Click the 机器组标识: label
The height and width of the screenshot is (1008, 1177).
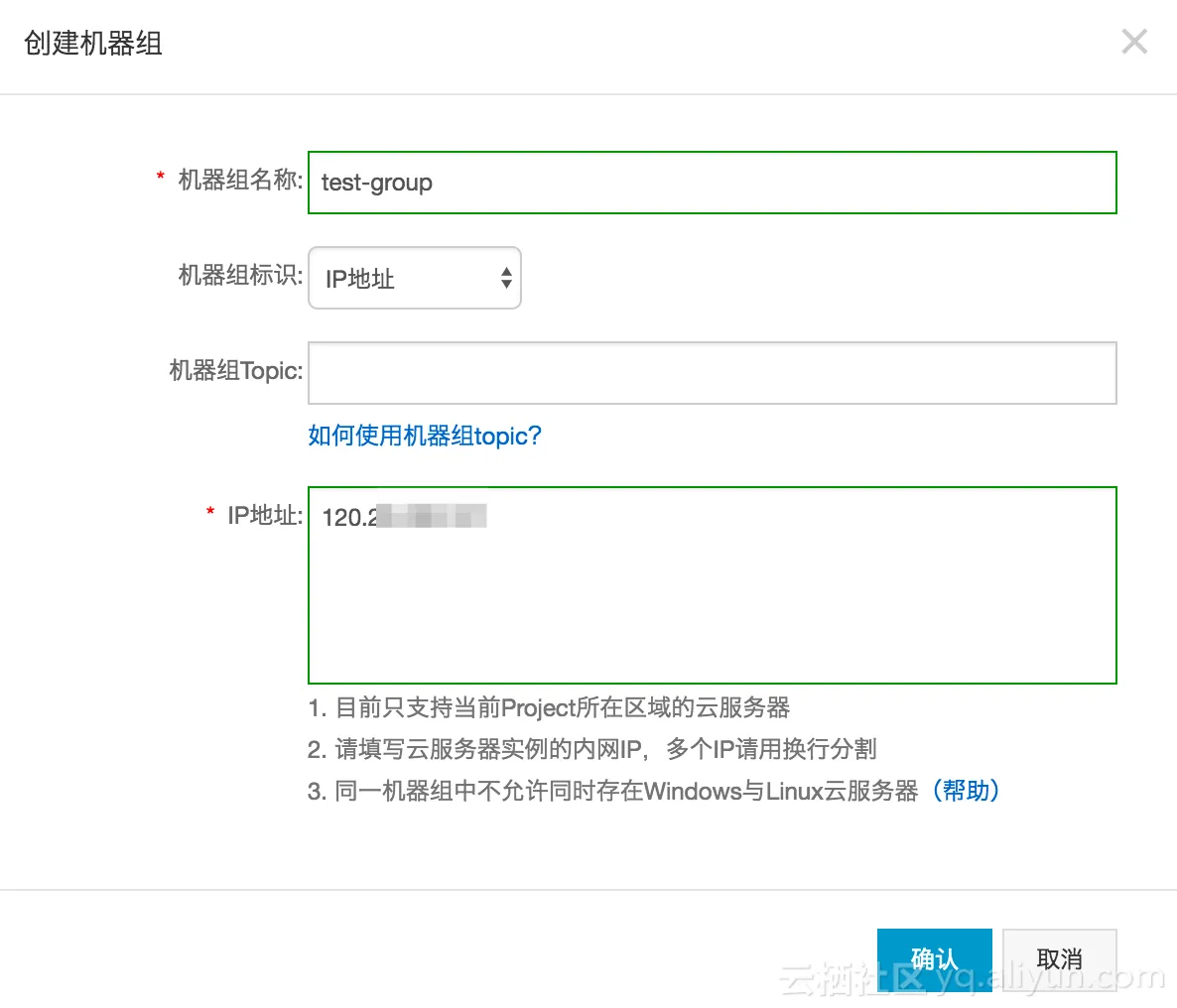240,276
